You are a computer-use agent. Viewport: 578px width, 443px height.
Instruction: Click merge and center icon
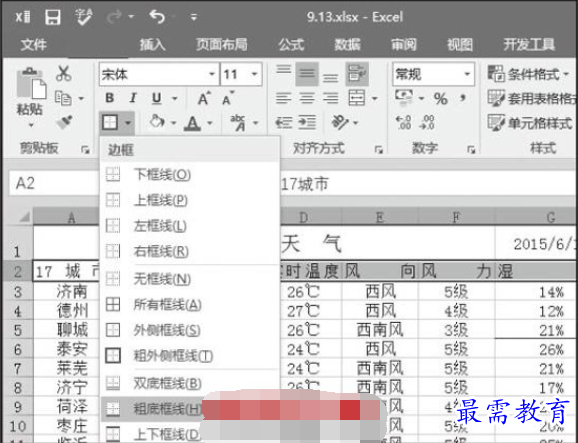(x=357, y=98)
